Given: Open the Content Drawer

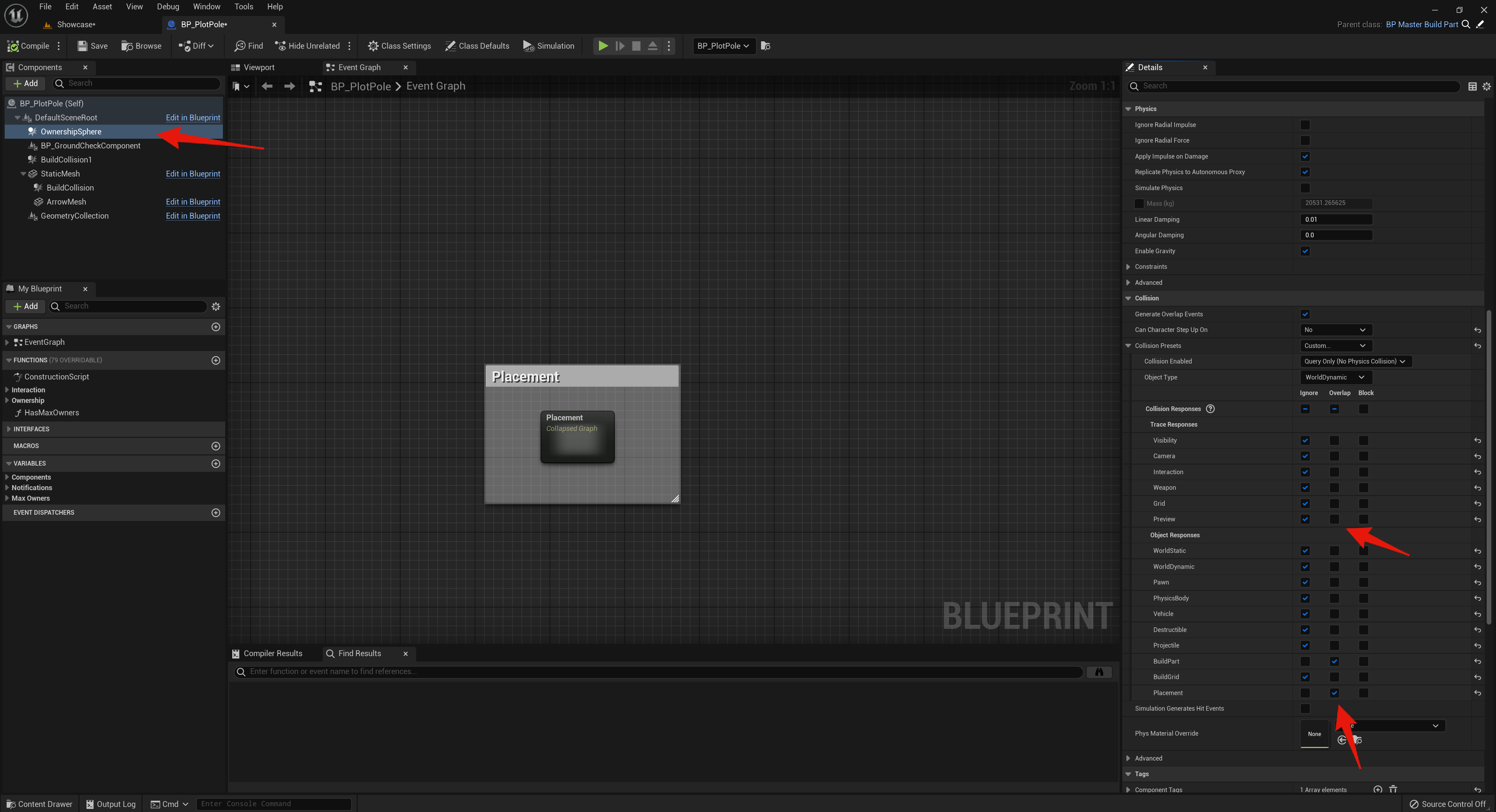Looking at the screenshot, I should coord(39,804).
